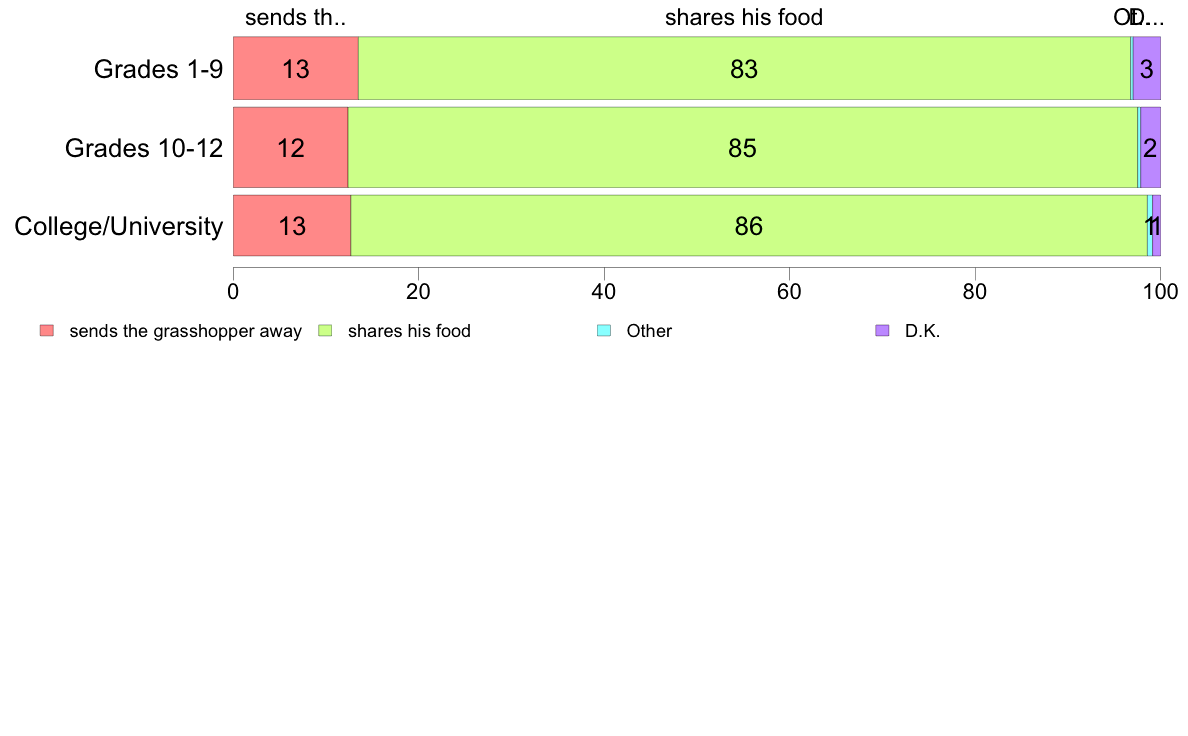The width and height of the screenshot is (1188, 736).
Task: Select the green Grades 10-12 segment labeled 85
Action: (x=742, y=147)
